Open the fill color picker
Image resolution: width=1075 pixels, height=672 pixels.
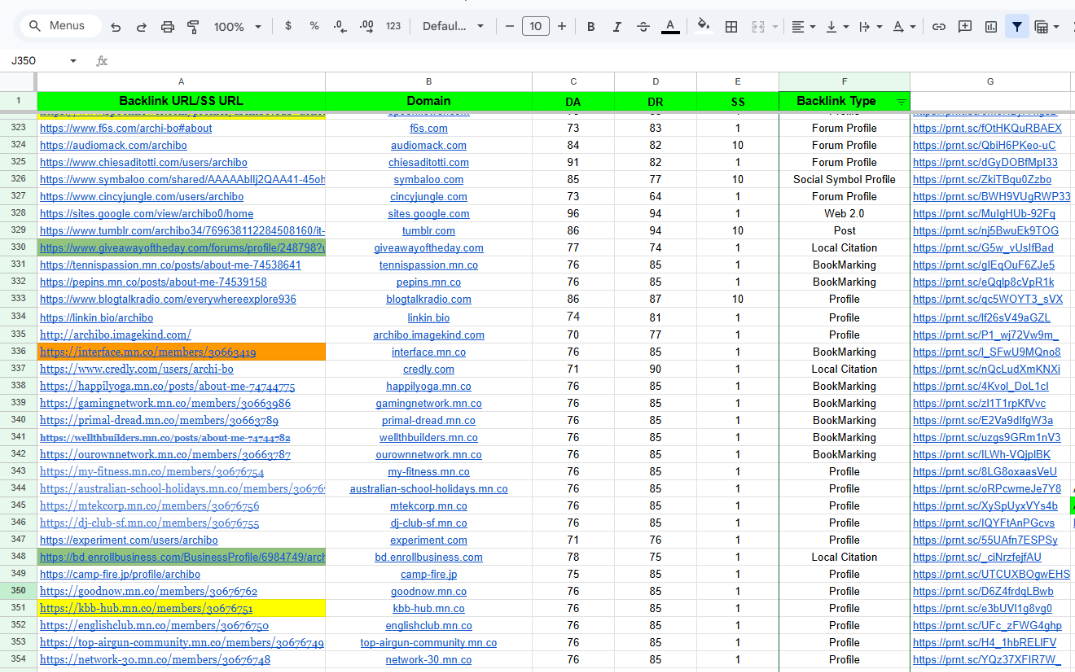(703, 27)
